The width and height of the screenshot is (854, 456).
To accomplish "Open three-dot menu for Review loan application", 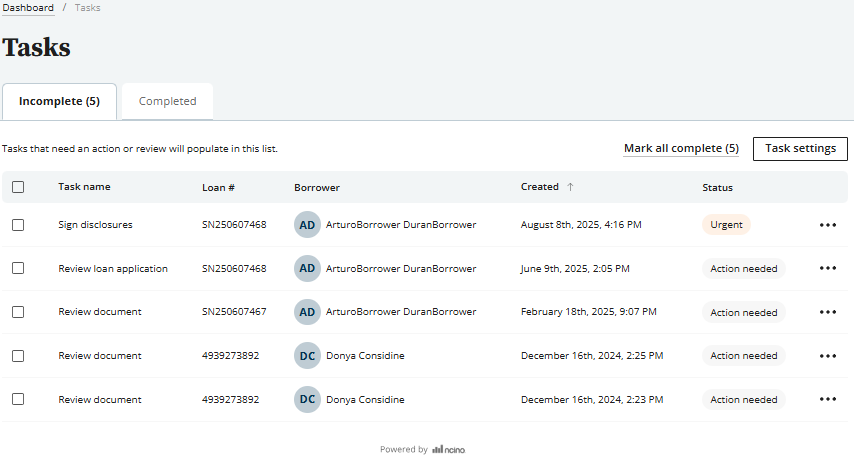I will click(x=827, y=268).
